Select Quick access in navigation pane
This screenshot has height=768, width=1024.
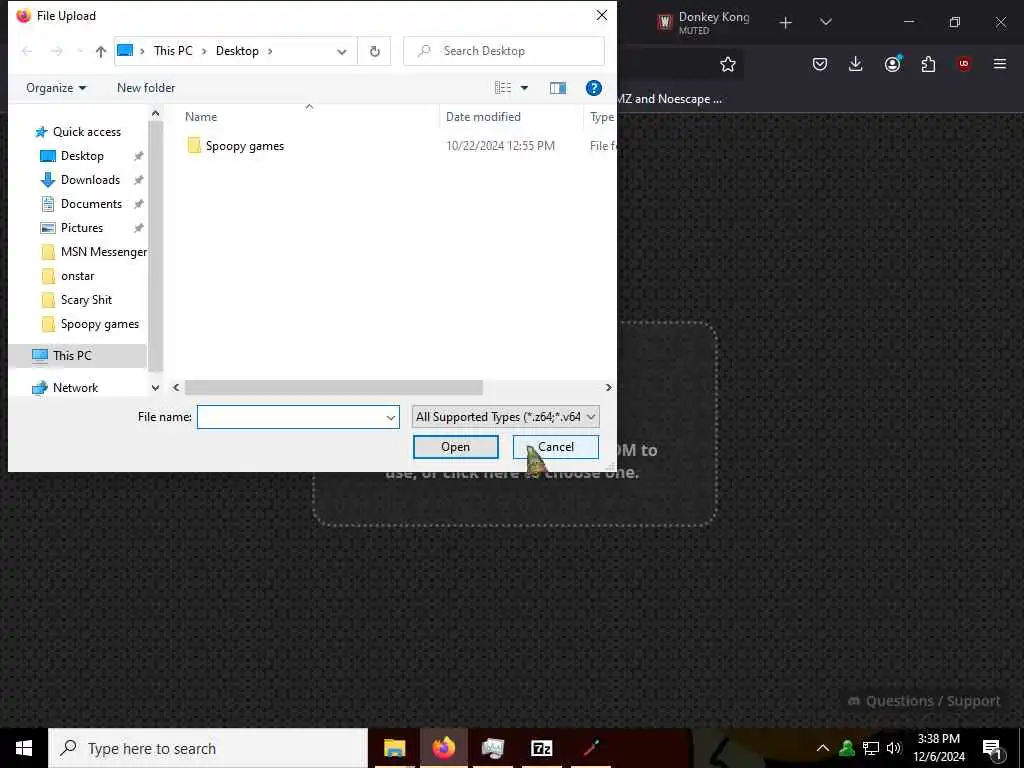(87, 132)
